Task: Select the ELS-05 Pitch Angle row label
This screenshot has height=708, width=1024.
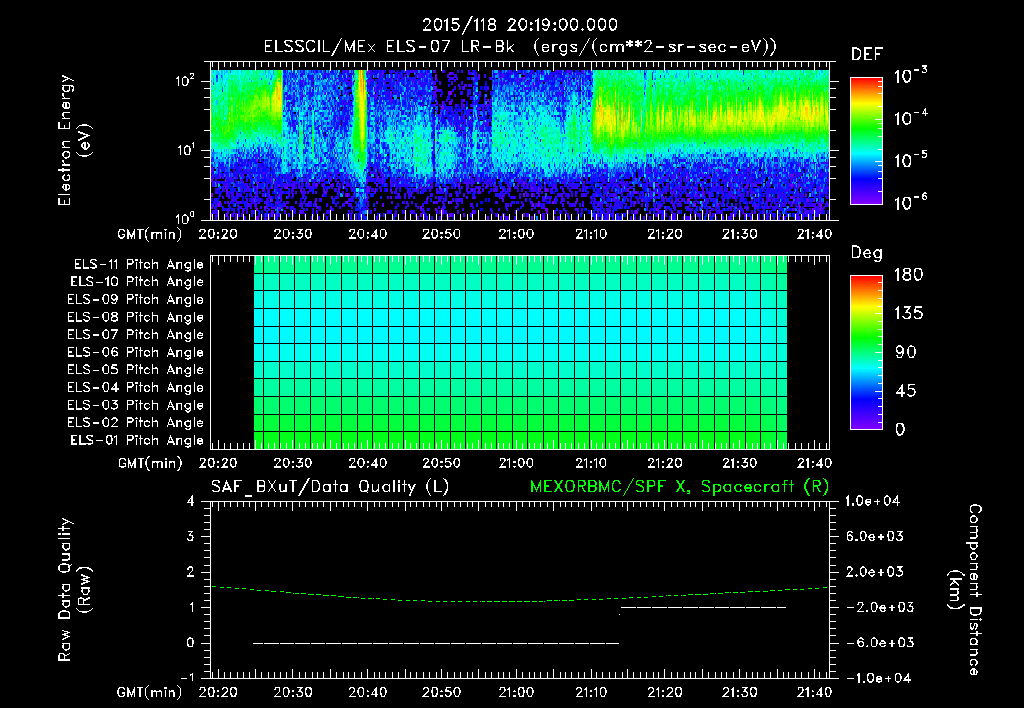Action: click(x=135, y=370)
